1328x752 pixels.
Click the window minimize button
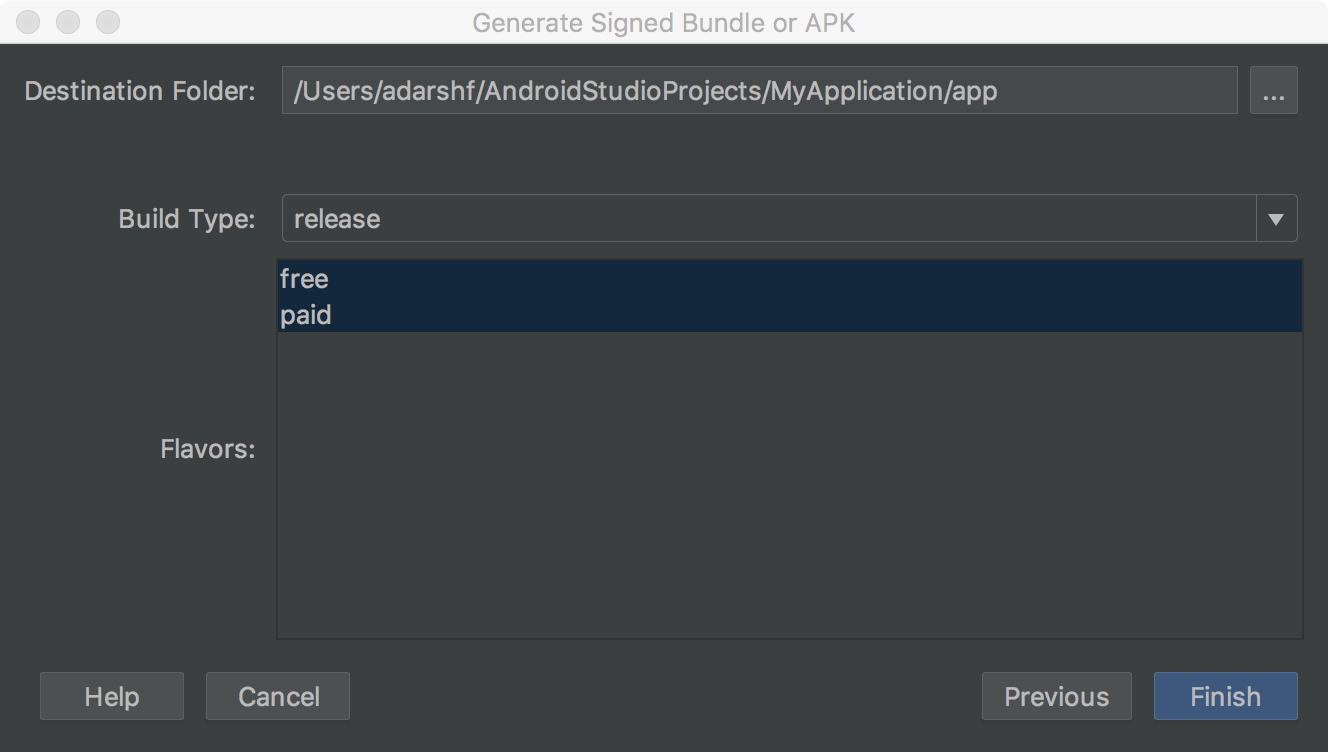click(x=69, y=21)
